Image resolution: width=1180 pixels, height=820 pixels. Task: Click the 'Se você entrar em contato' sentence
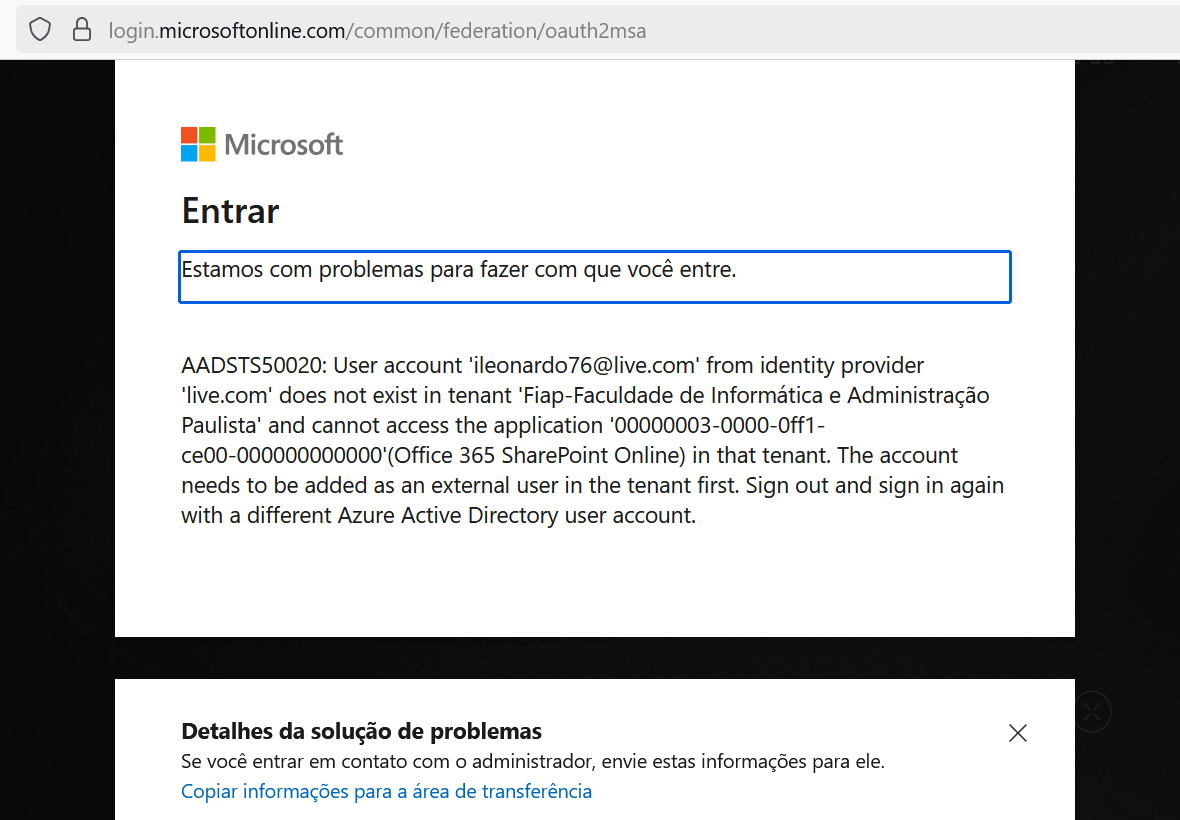532,761
